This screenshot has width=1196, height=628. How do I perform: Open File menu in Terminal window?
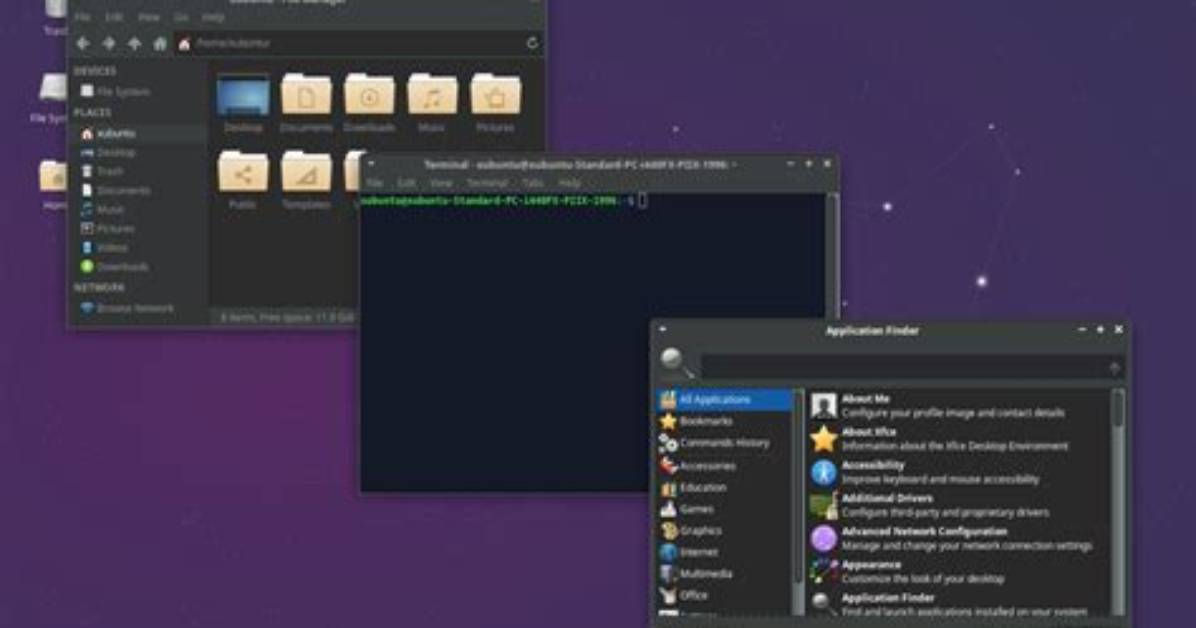[375, 183]
